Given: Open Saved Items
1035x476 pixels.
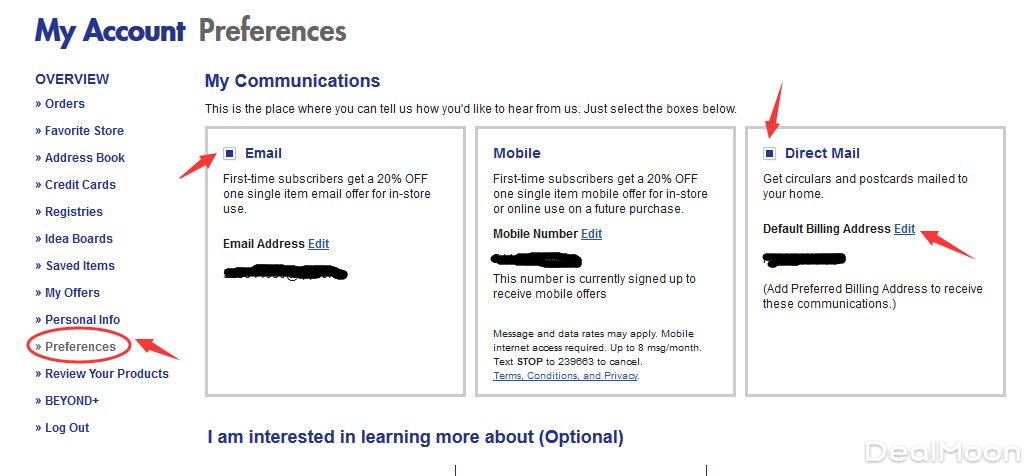Looking at the screenshot, I should click(80, 266).
